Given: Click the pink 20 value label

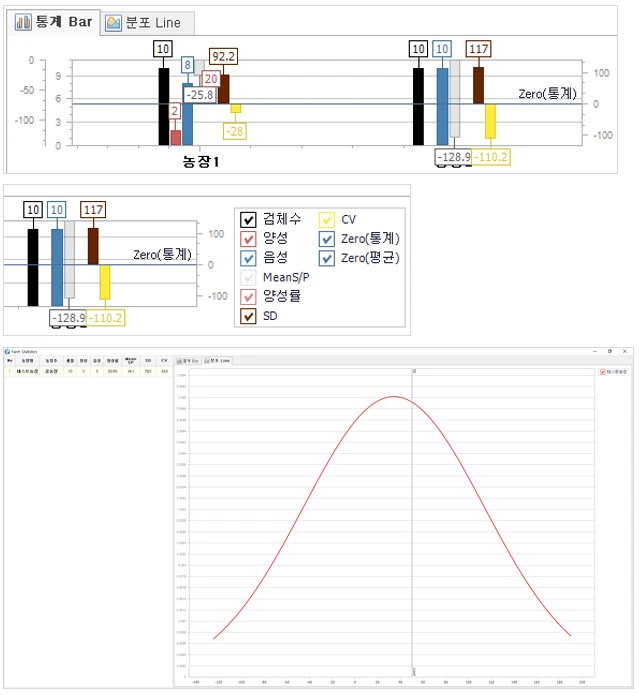Looking at the screenshot, I should tap(211, 79).
